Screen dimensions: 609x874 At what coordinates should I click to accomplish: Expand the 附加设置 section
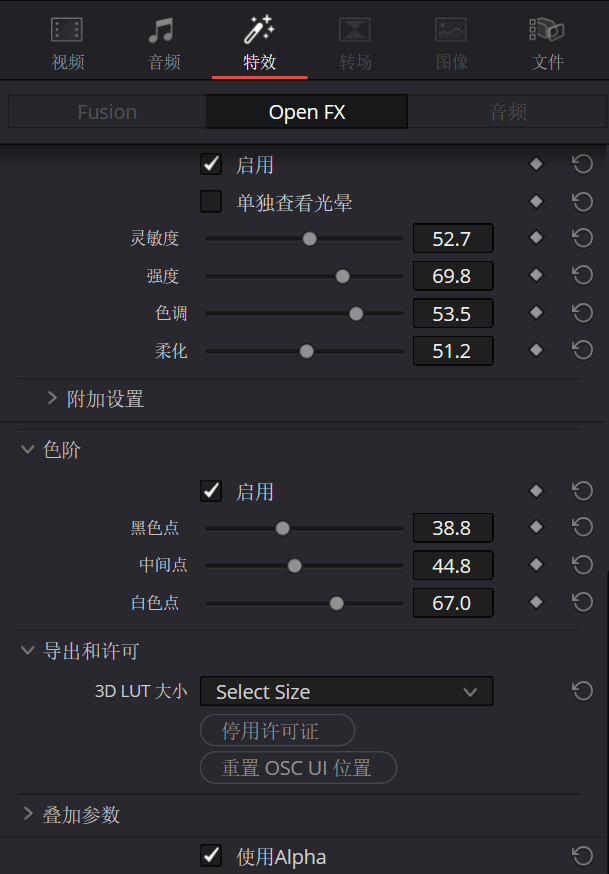pos(53,399)
